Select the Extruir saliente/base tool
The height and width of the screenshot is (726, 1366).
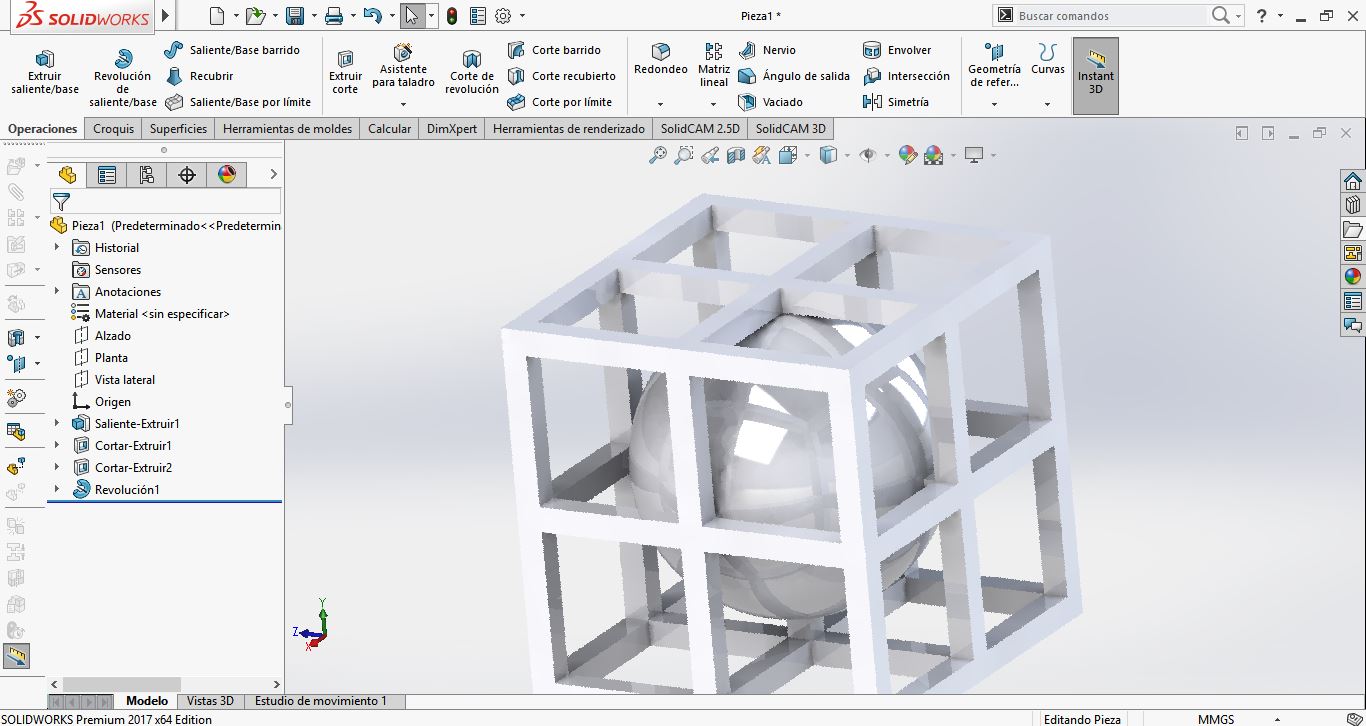[x=44, y=72]
